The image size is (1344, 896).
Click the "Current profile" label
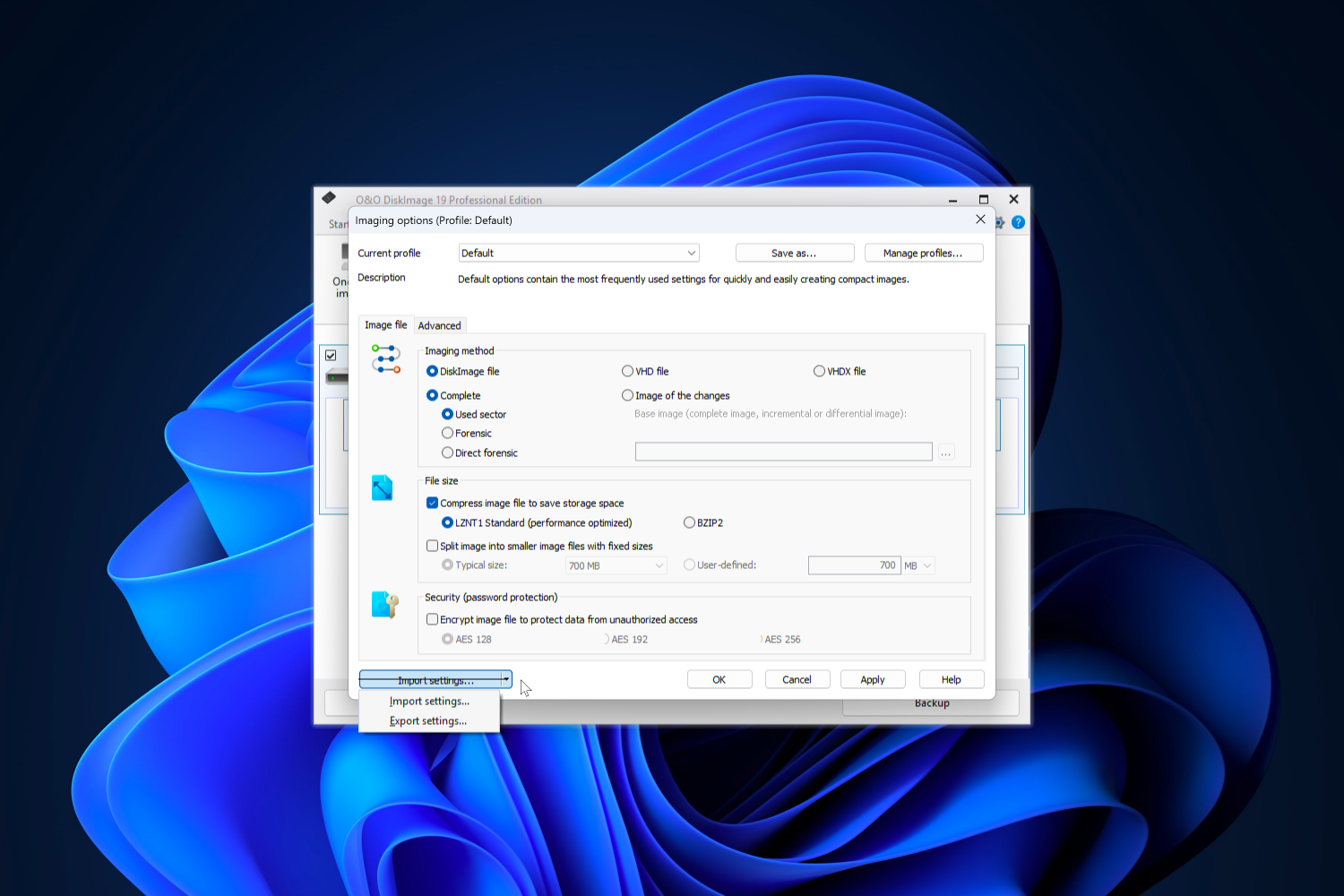click(389, 254)
